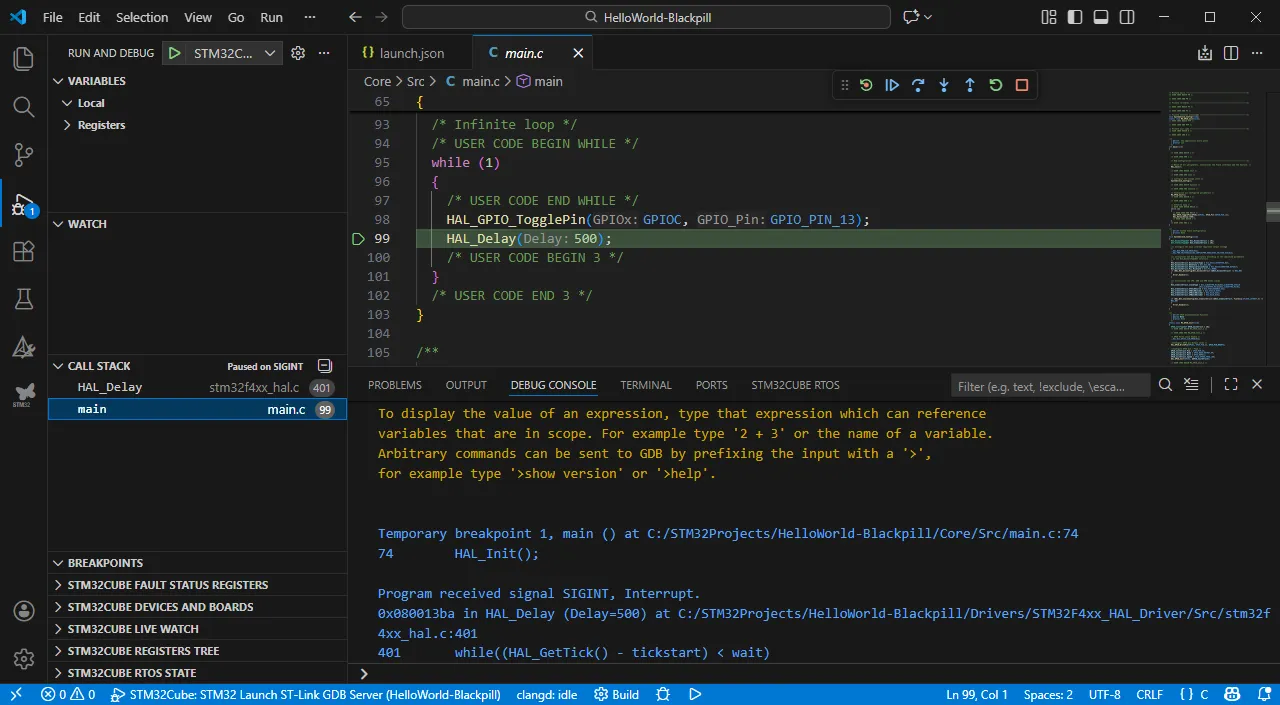
Task: Open the Source Control view
Action: [x=23, y=154]
